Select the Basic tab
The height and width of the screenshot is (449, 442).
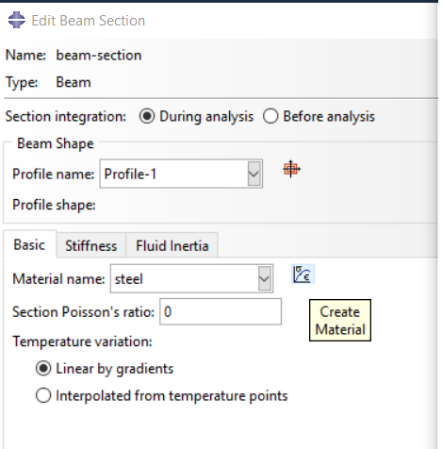tap(29, 244)
